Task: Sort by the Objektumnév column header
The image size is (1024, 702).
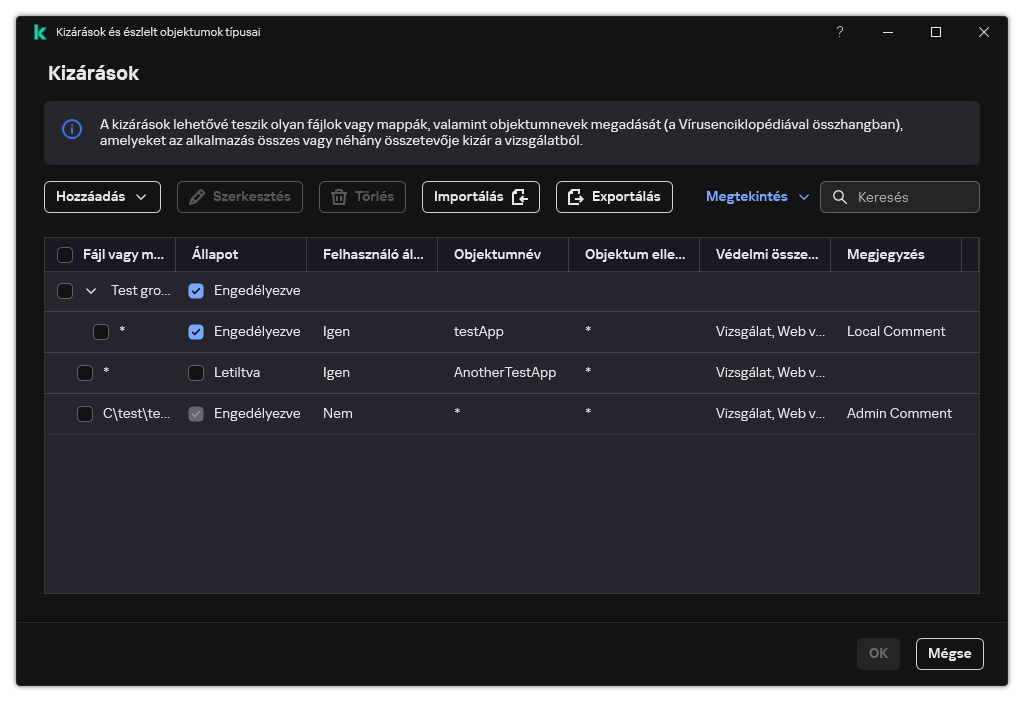Action: pos(497,255)
